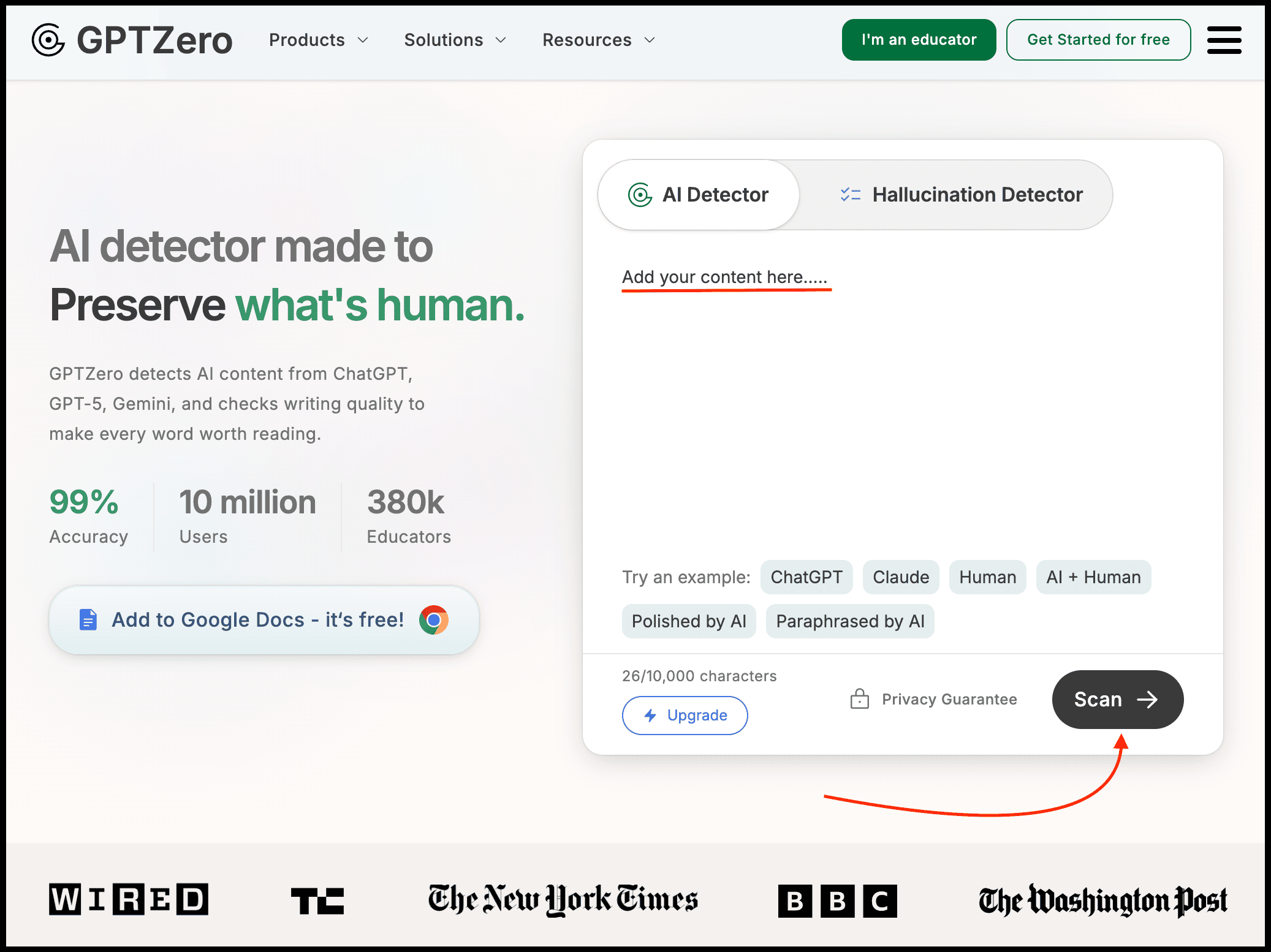Open the Products menu
Viewport: 1271px width, 952px height.
(319, 40)
